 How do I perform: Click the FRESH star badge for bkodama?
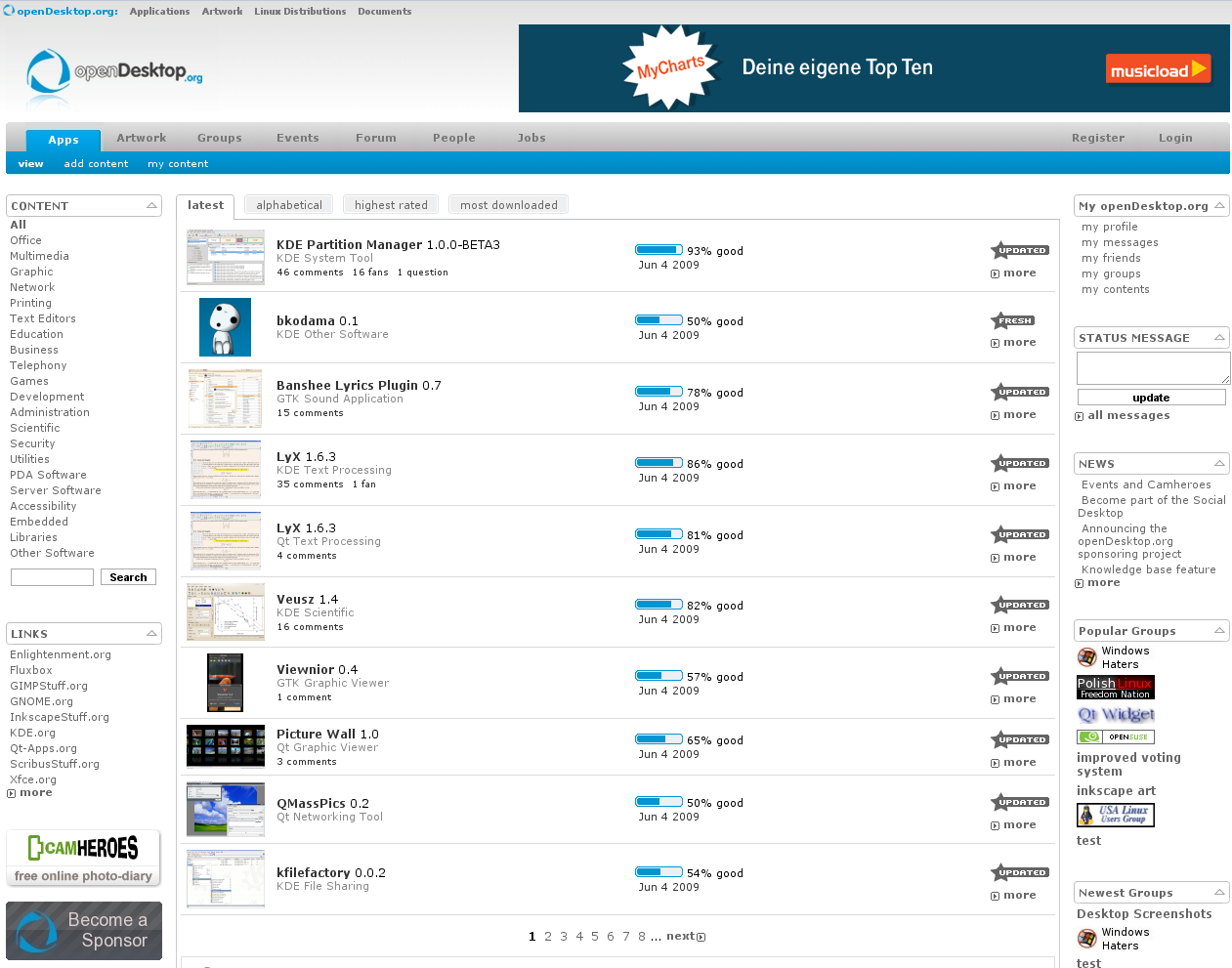tap(1012, 320)
